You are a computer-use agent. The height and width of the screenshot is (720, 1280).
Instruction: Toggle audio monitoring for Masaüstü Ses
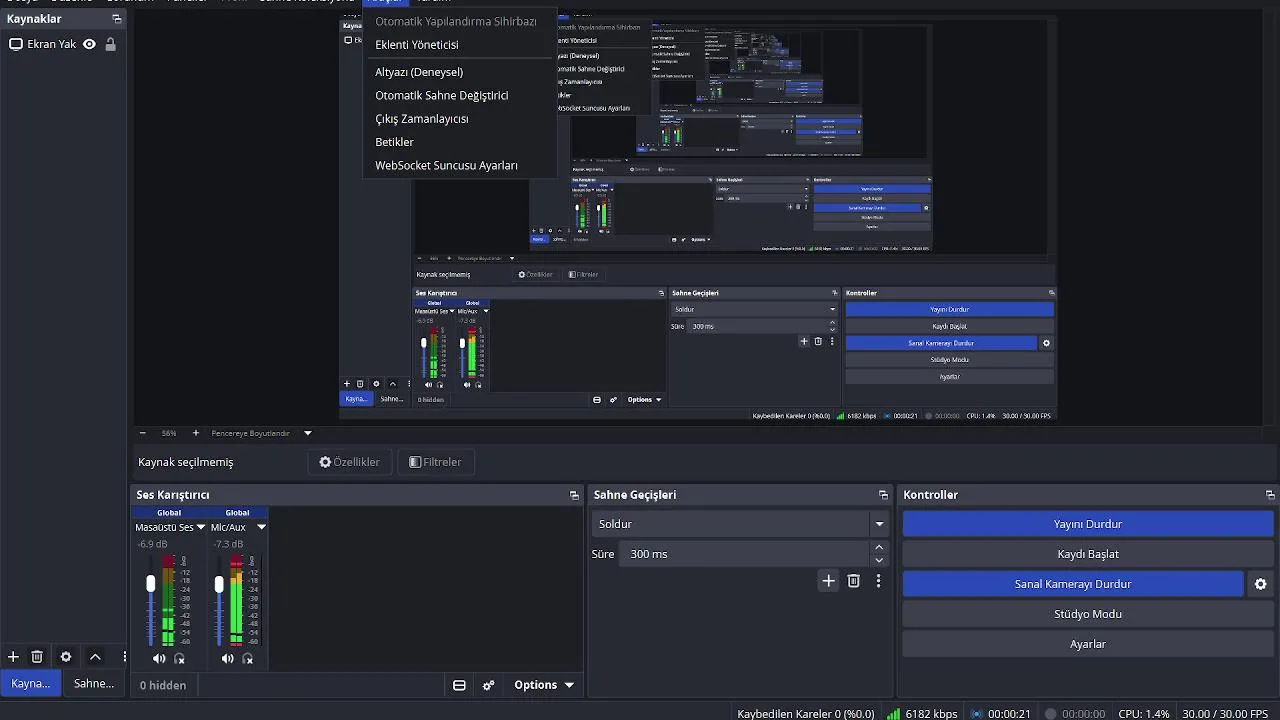tap(179, 658)
